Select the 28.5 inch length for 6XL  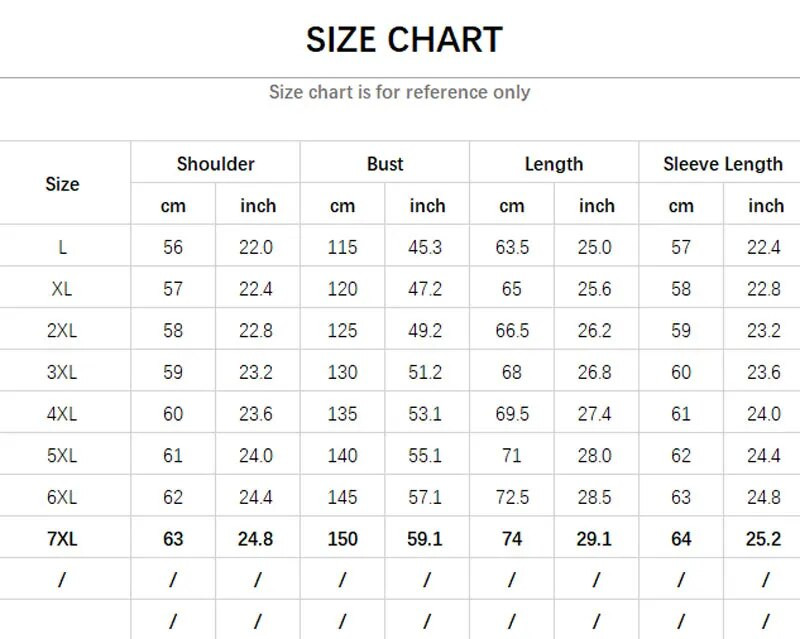595,497
